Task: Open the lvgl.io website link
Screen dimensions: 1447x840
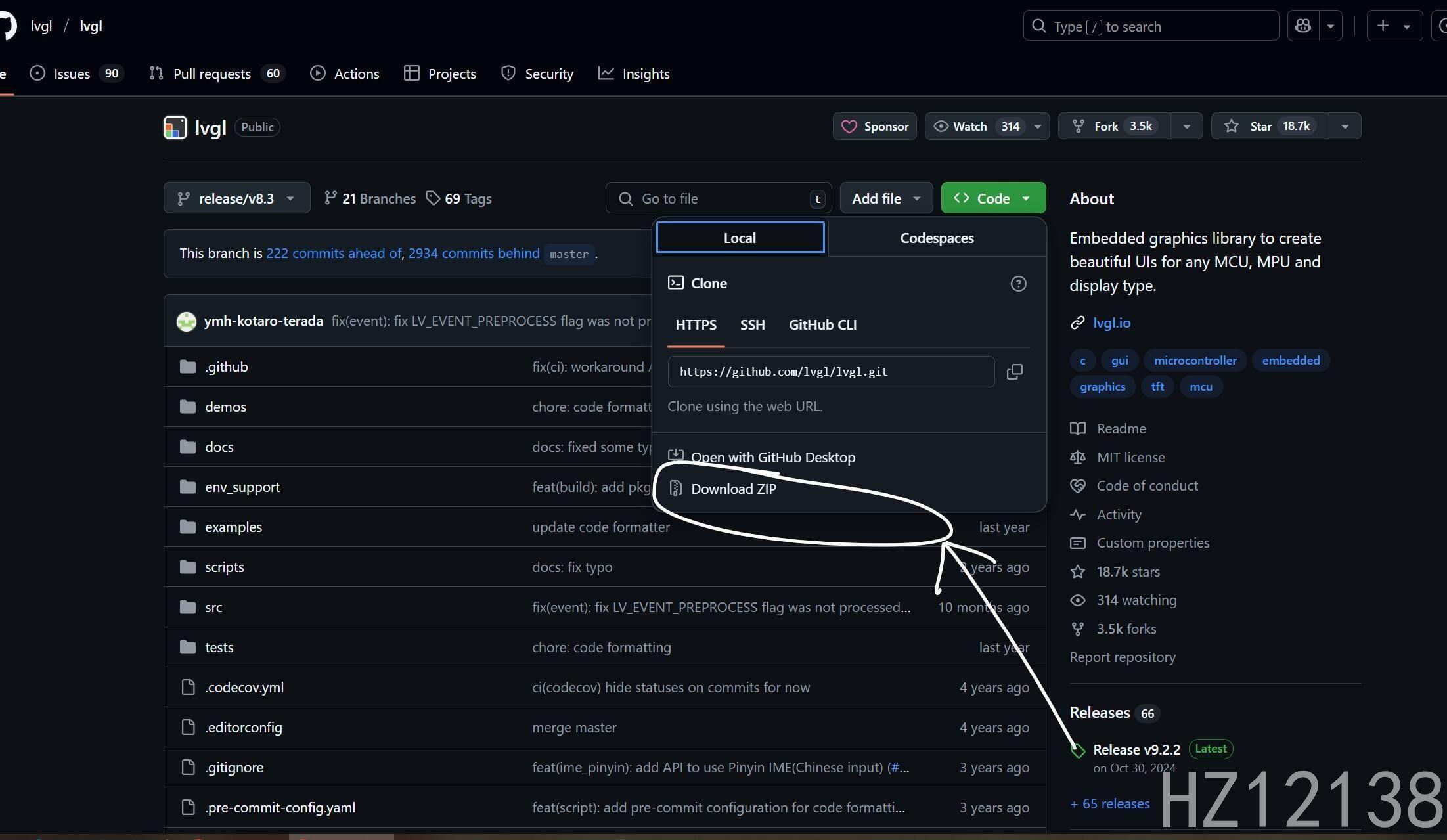Action: (1111, 322)
